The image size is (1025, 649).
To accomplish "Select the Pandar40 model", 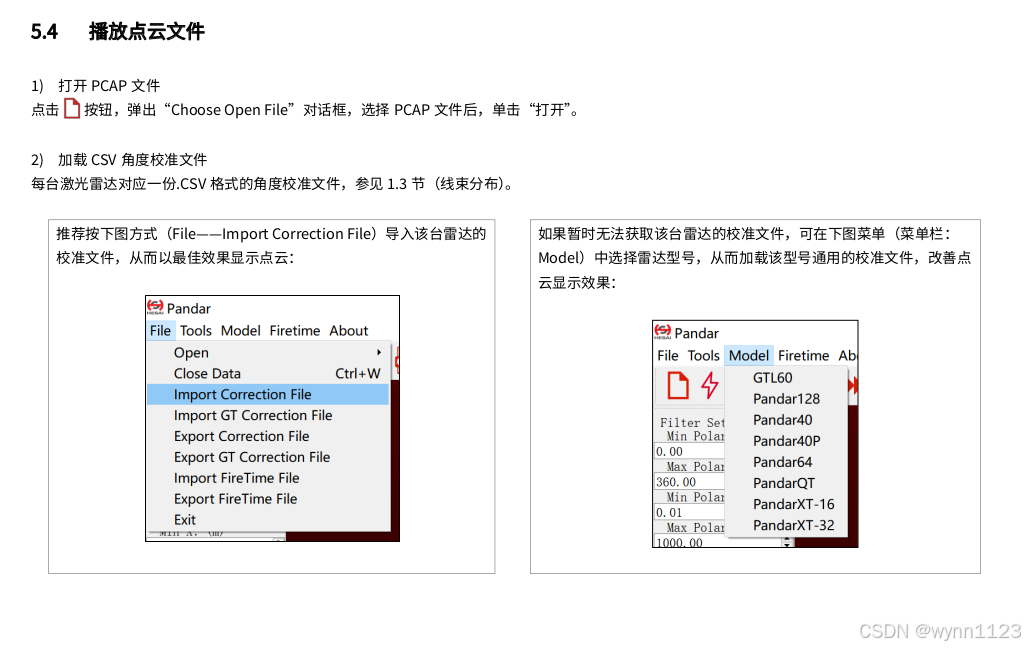I will (x=786, y=420).
